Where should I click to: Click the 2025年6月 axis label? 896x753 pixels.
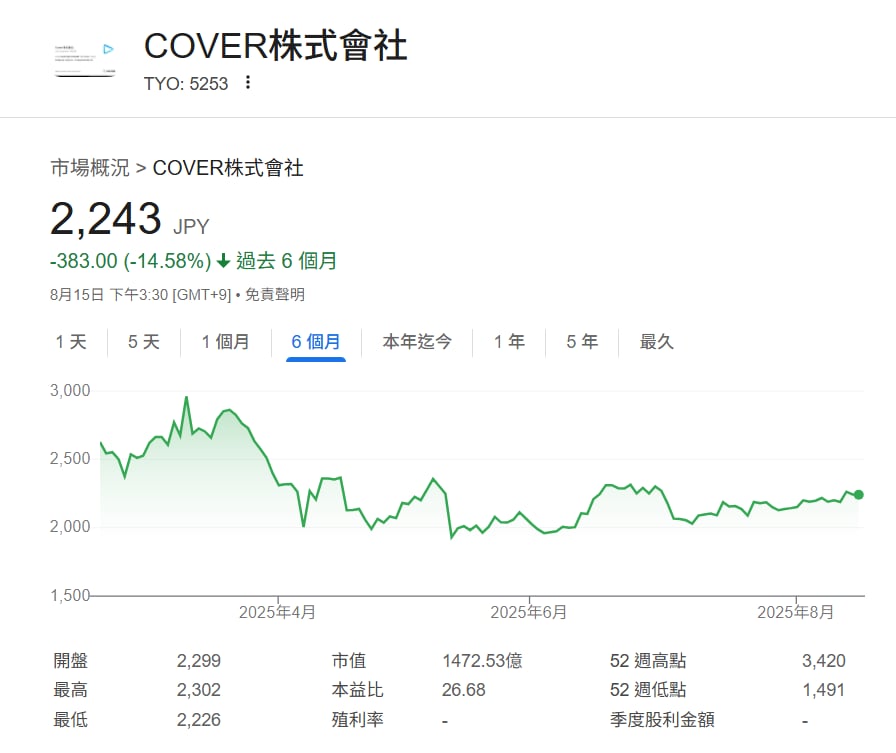[x=529, y=612]
